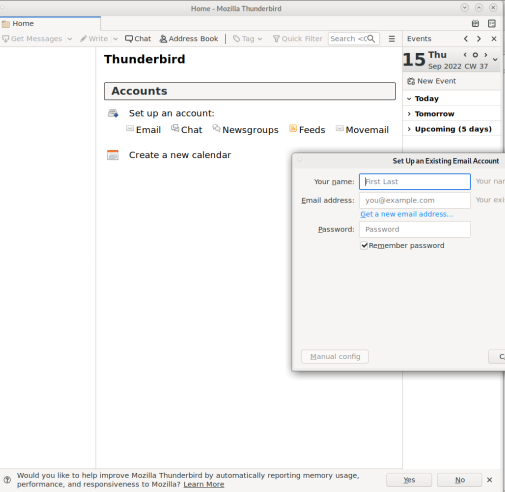Image resolution: width=505 pixels, height=492 pixels.
Task: Open the Address Book
Action: coord(189,39)
